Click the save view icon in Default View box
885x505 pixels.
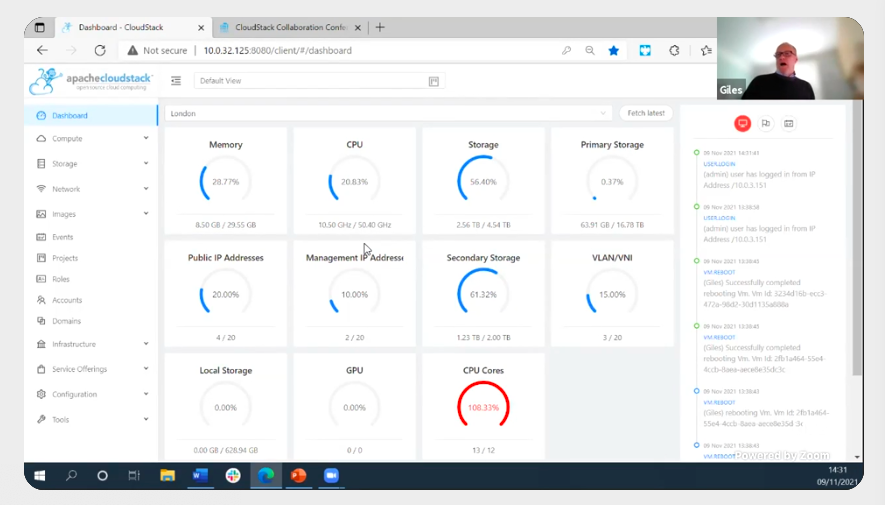433,81
